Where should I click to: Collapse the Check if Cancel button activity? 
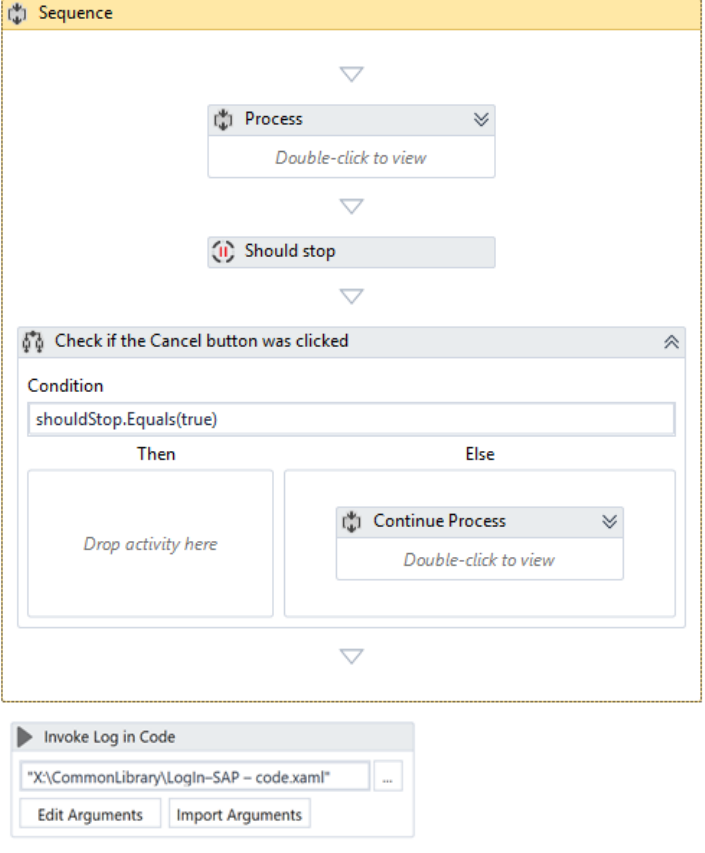pos(672,342)
